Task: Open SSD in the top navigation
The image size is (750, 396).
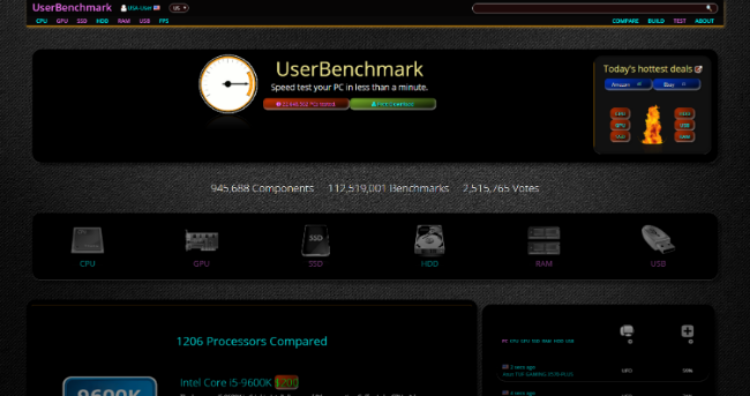Action: tap(82, 21)
